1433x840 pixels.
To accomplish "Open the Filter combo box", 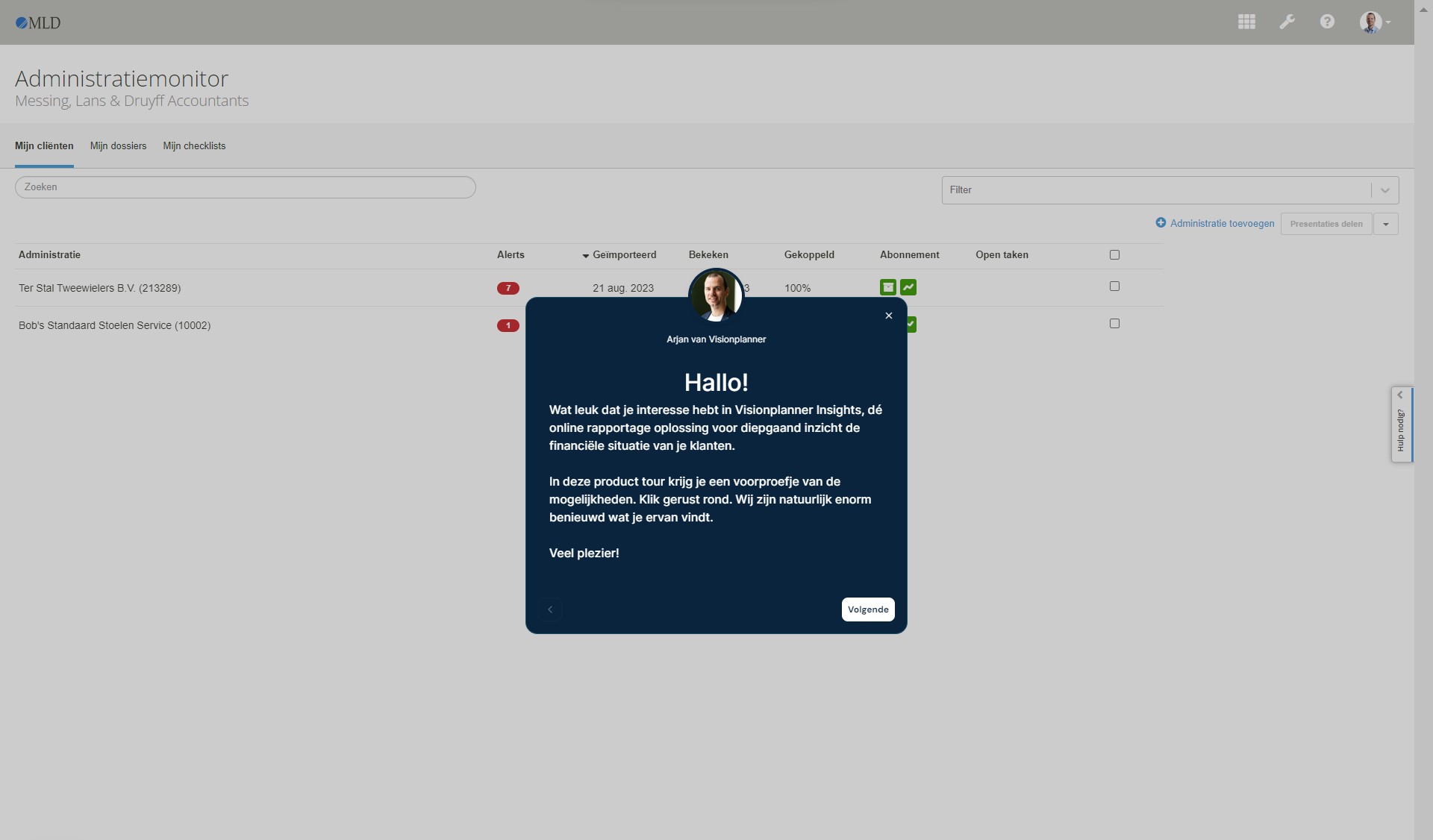I will [x=1170, y=190].
